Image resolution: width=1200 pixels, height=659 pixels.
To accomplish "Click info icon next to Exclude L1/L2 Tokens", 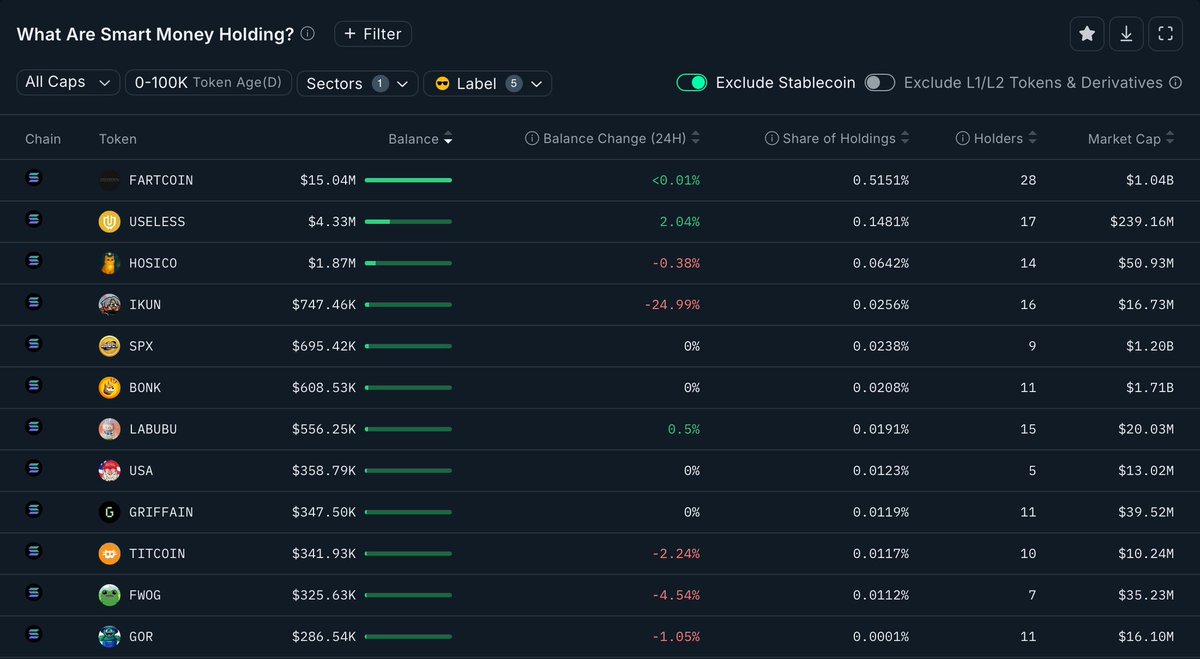I will (1174, 83).
